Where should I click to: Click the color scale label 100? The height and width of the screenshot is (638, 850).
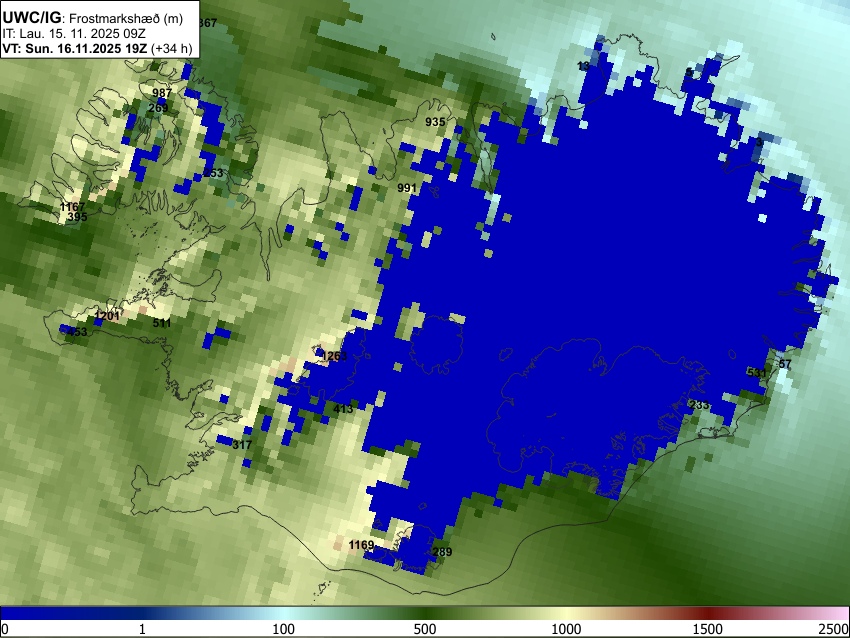point(283,629)
